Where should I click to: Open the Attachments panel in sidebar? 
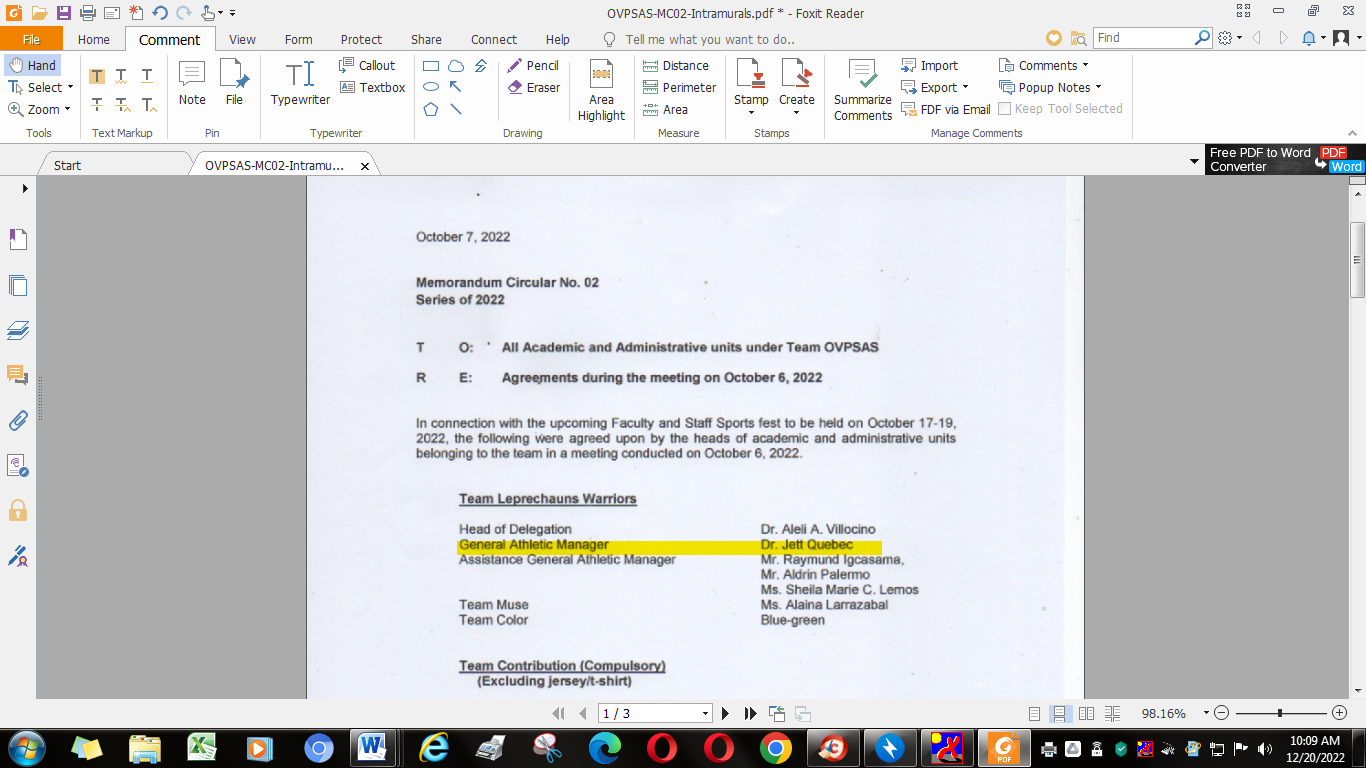[x=18, y=420]
